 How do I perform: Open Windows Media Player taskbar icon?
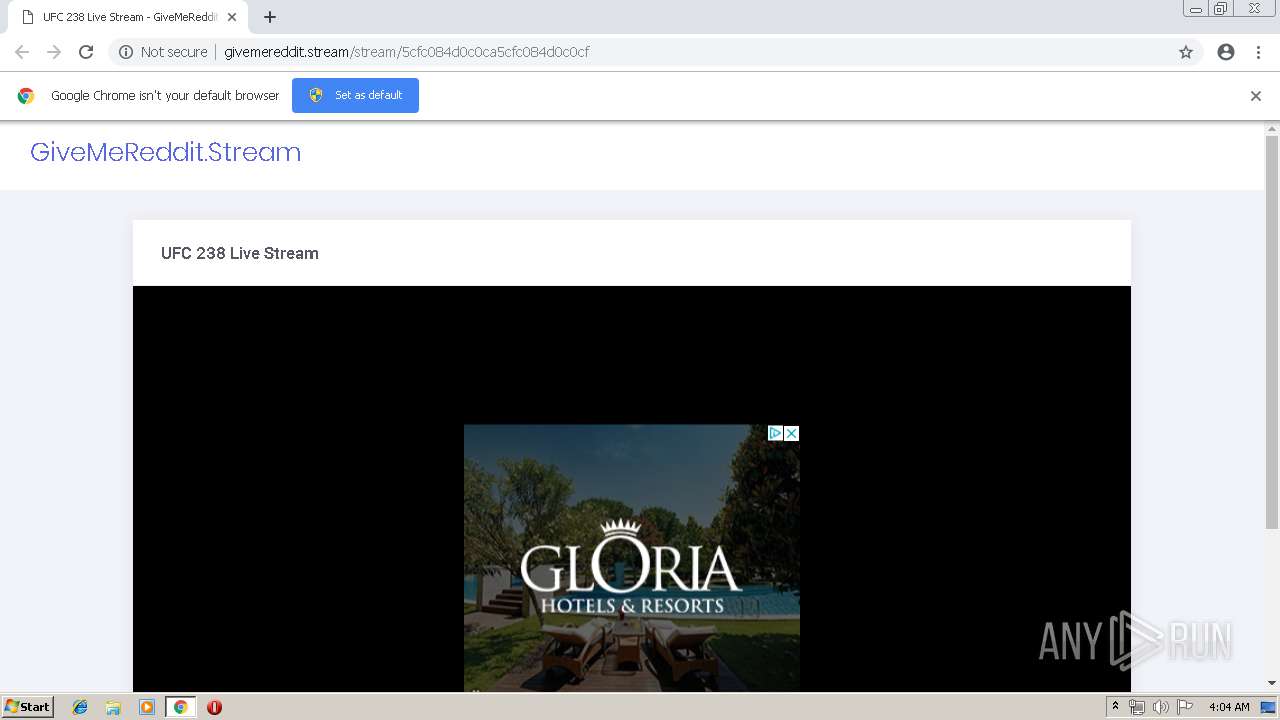pos(147,707)
